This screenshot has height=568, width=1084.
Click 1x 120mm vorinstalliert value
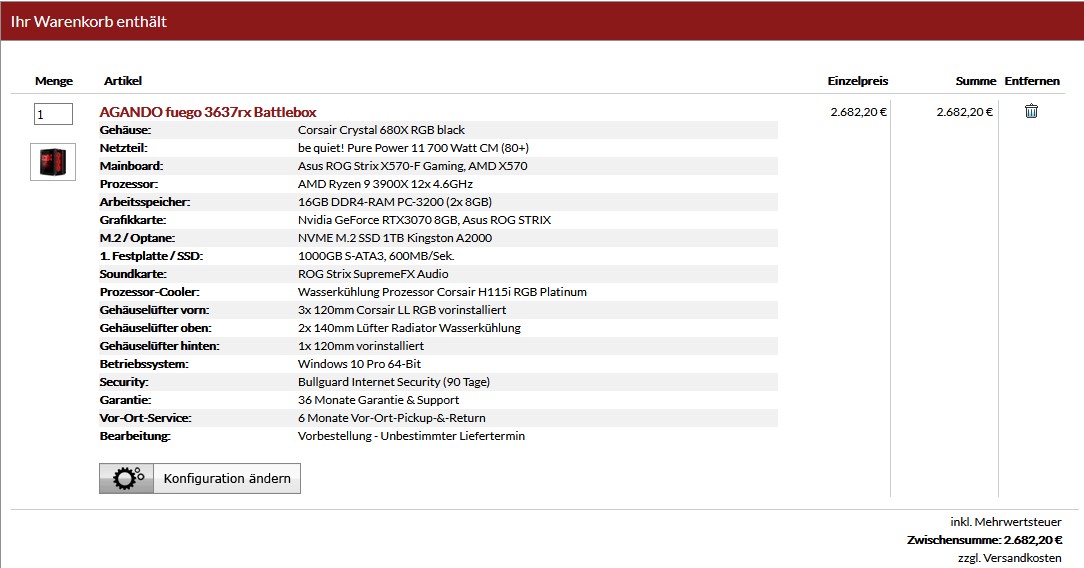point(361,345)
